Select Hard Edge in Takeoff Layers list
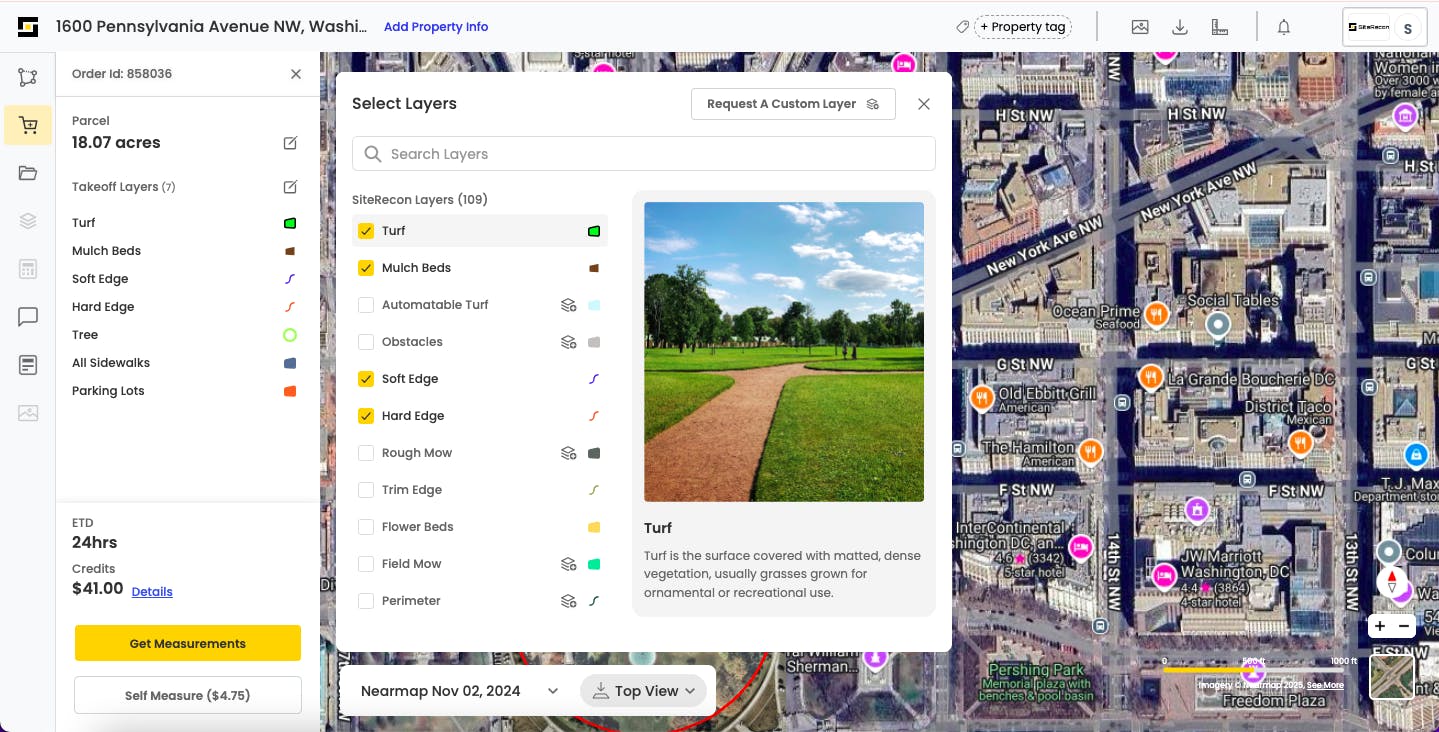This screenshot has height=732, width=1439. [103, 307]
